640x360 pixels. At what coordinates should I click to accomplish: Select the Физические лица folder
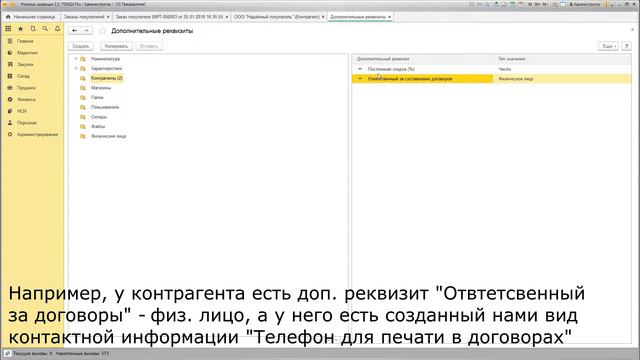click(x=109, y=136)
